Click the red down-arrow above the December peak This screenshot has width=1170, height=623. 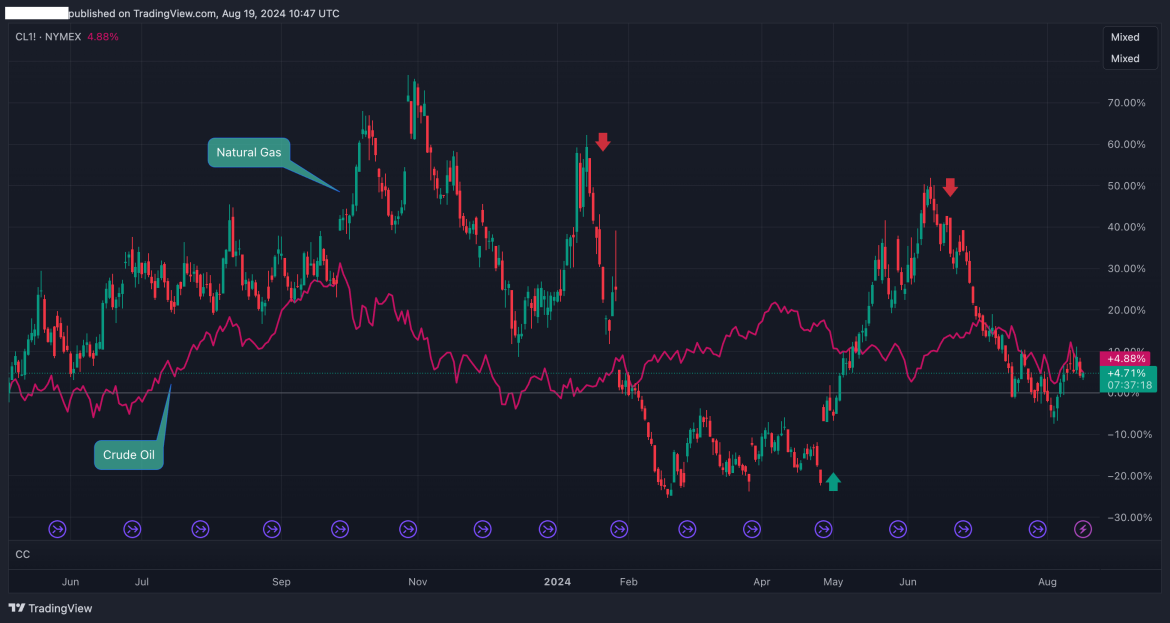pyautogui.click(x=603, y=142)
